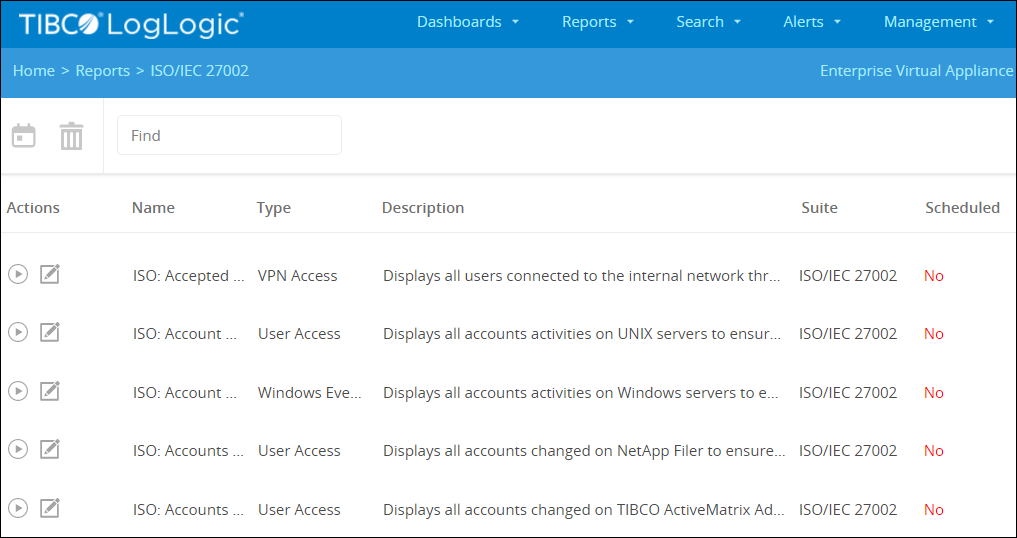The height and width of the screenshot is (538, 1017).
Task: Select the 'ISO: Accepted ...' report name
Action: coord(189,276)
